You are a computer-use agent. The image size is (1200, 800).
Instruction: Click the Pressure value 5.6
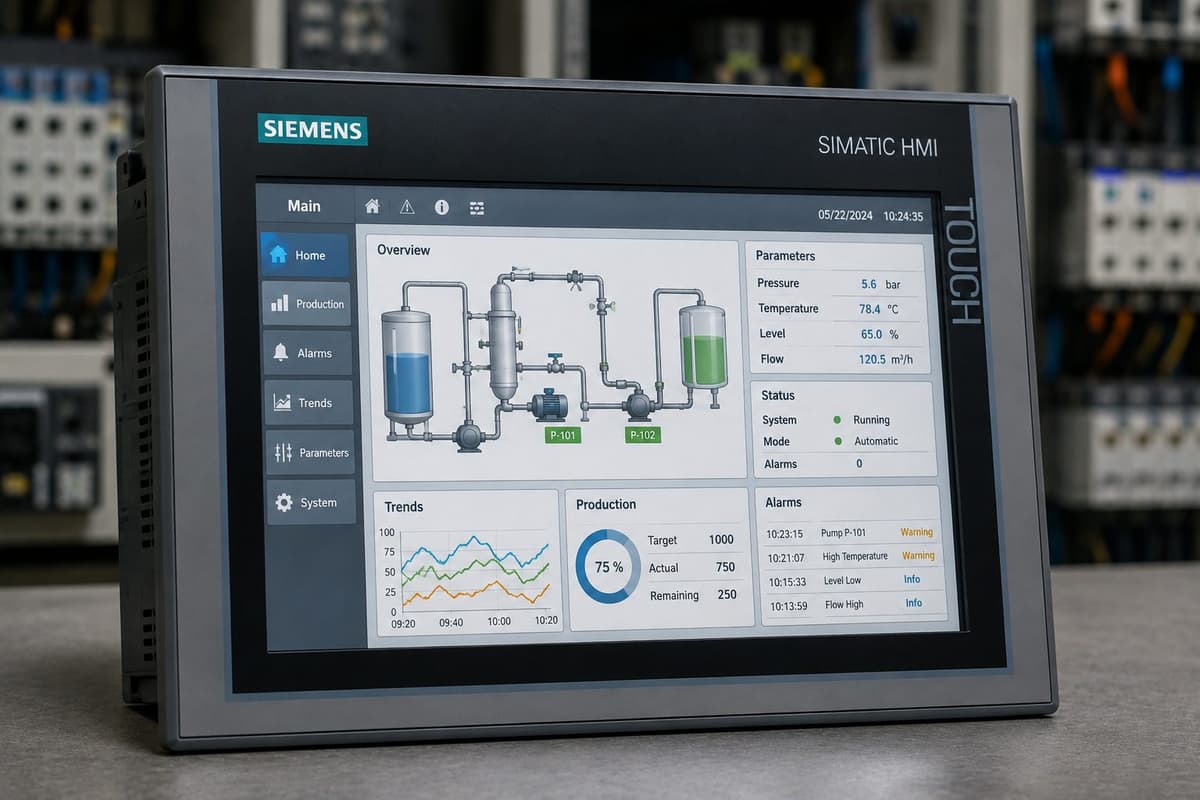[x=868, y=284]
